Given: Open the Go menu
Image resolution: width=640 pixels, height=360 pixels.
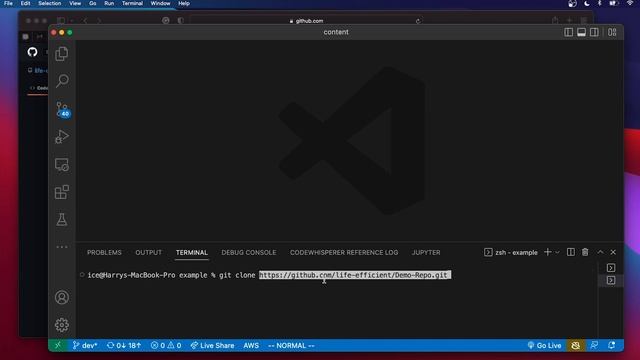Looking at the screenshot, I should (x=93, y=3).
